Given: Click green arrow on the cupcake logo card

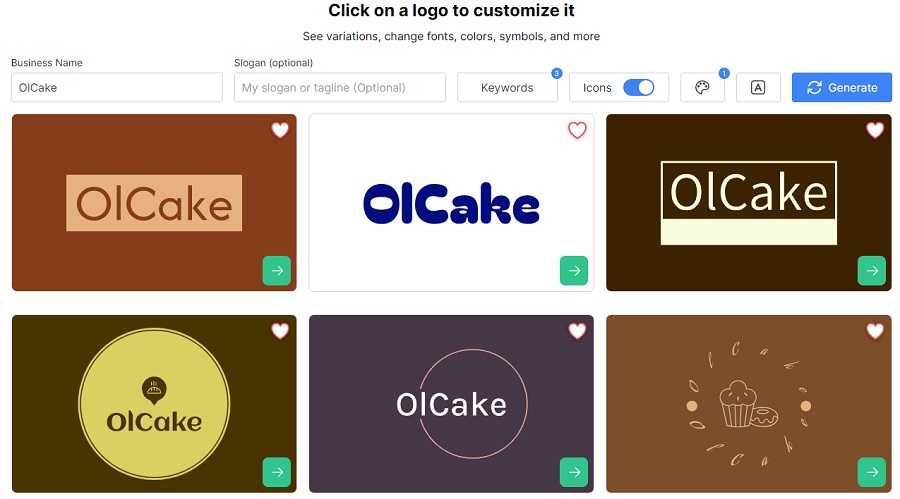Looking at the screenshot, I should pos(872,472).
